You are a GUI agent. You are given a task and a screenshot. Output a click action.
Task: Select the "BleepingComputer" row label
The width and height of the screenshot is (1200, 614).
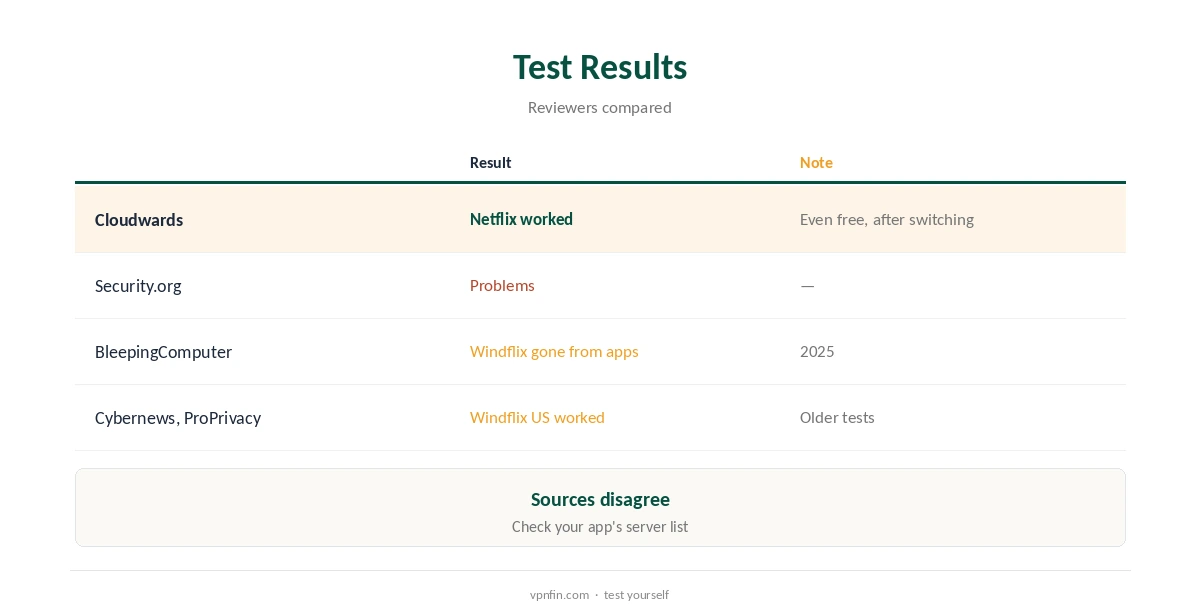coord(163,352)
